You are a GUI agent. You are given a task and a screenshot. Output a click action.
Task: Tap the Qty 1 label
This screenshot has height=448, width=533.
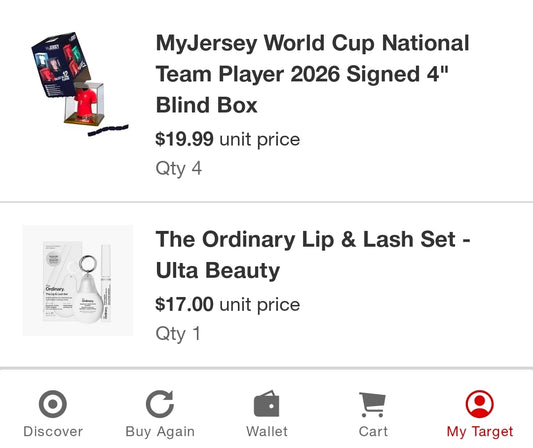pos(178,334)
